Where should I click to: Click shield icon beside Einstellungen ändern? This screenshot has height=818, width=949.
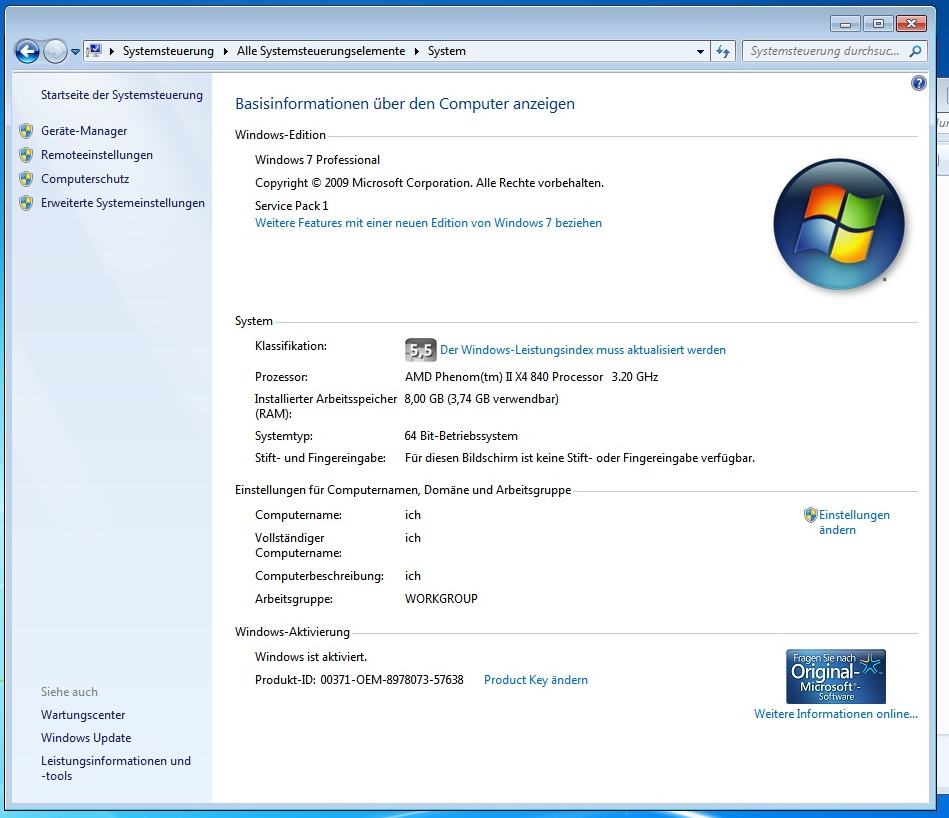coord(810,515)
